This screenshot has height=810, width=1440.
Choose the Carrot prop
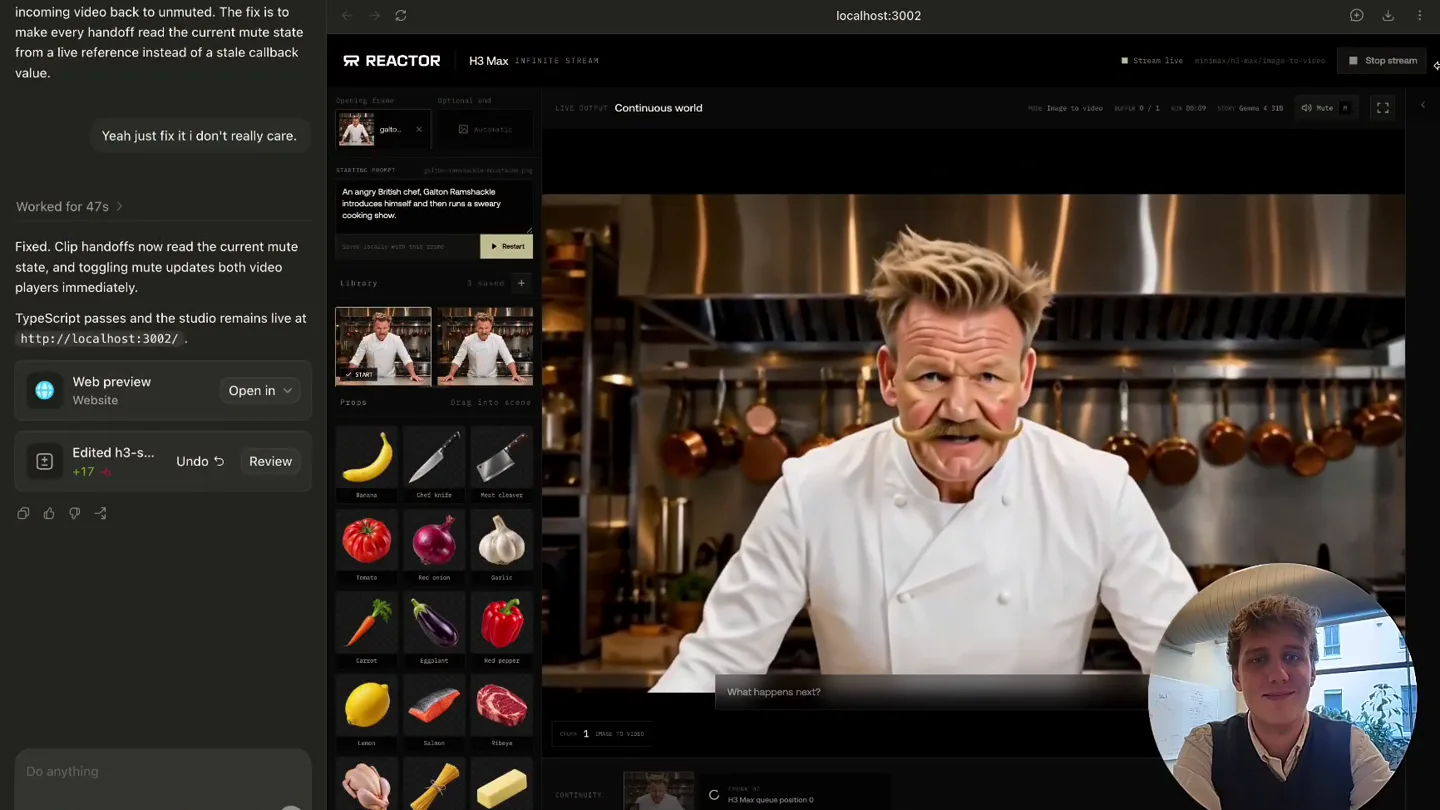(367, 629)
